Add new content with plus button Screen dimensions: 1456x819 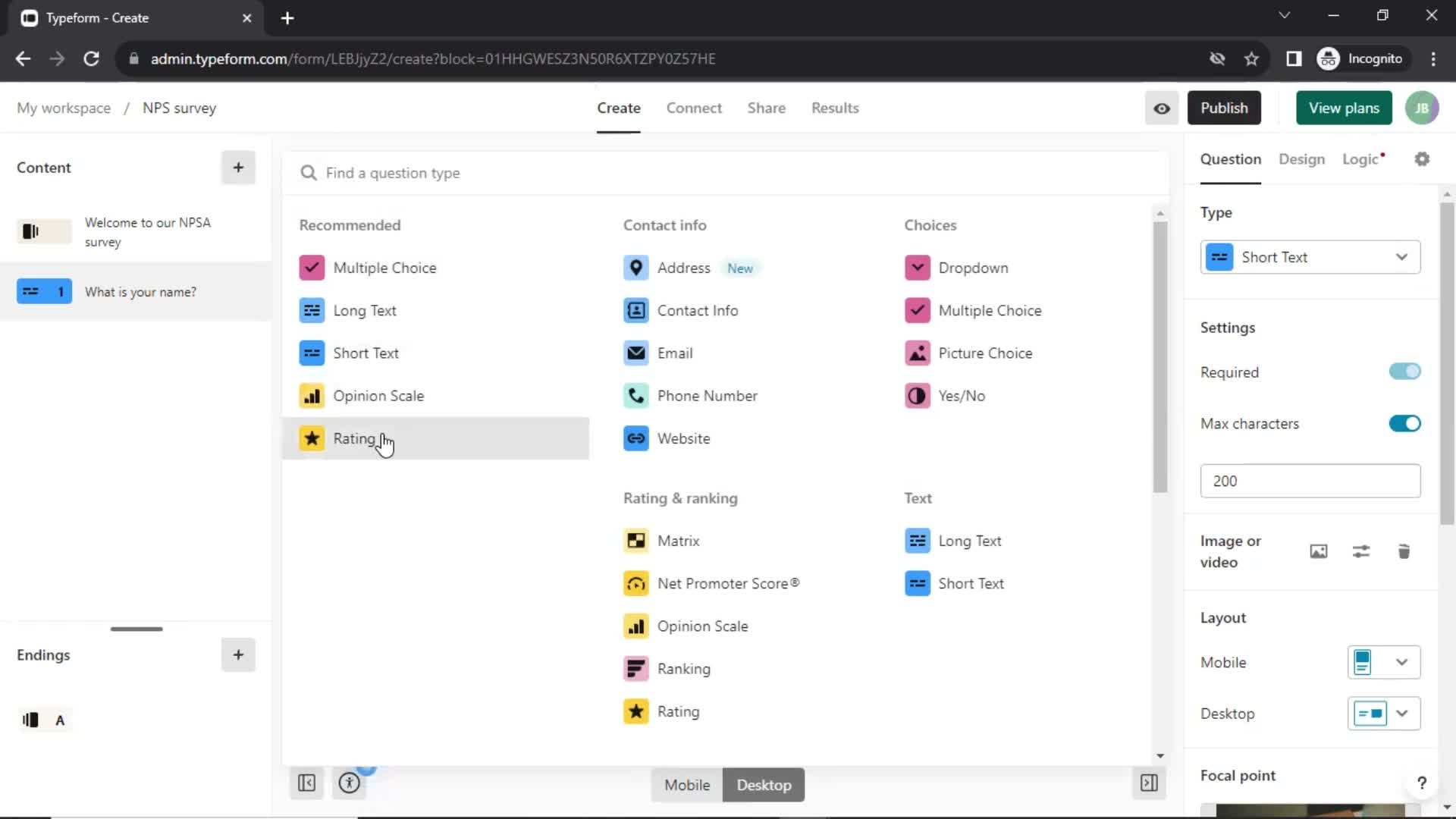238,168
